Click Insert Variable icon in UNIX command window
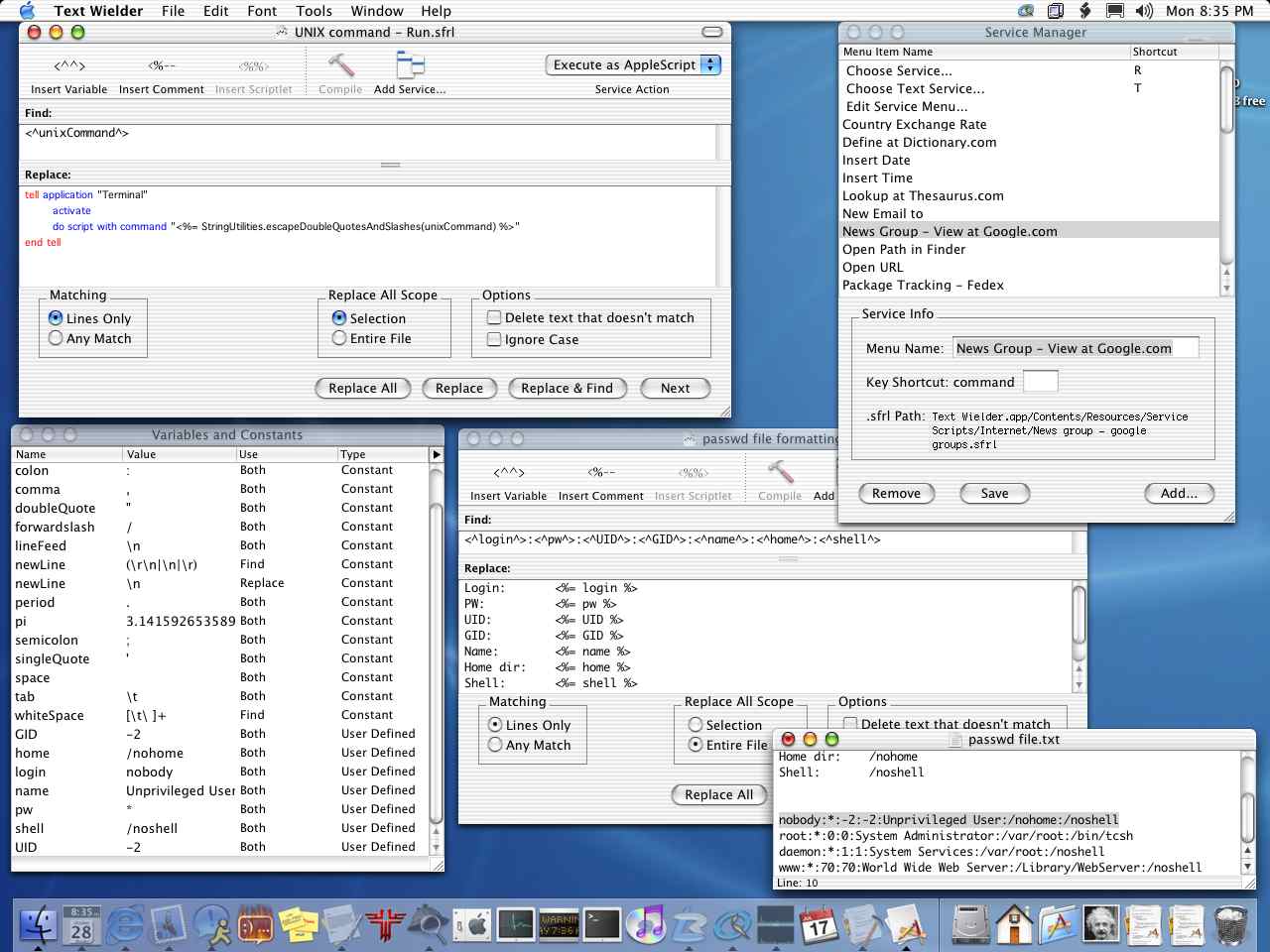 pos(68,66)
